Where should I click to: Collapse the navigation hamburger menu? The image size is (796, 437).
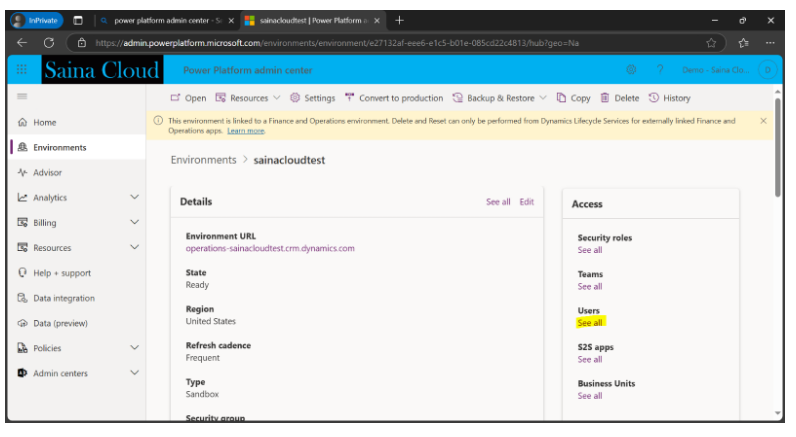click(x=22, y=96)
